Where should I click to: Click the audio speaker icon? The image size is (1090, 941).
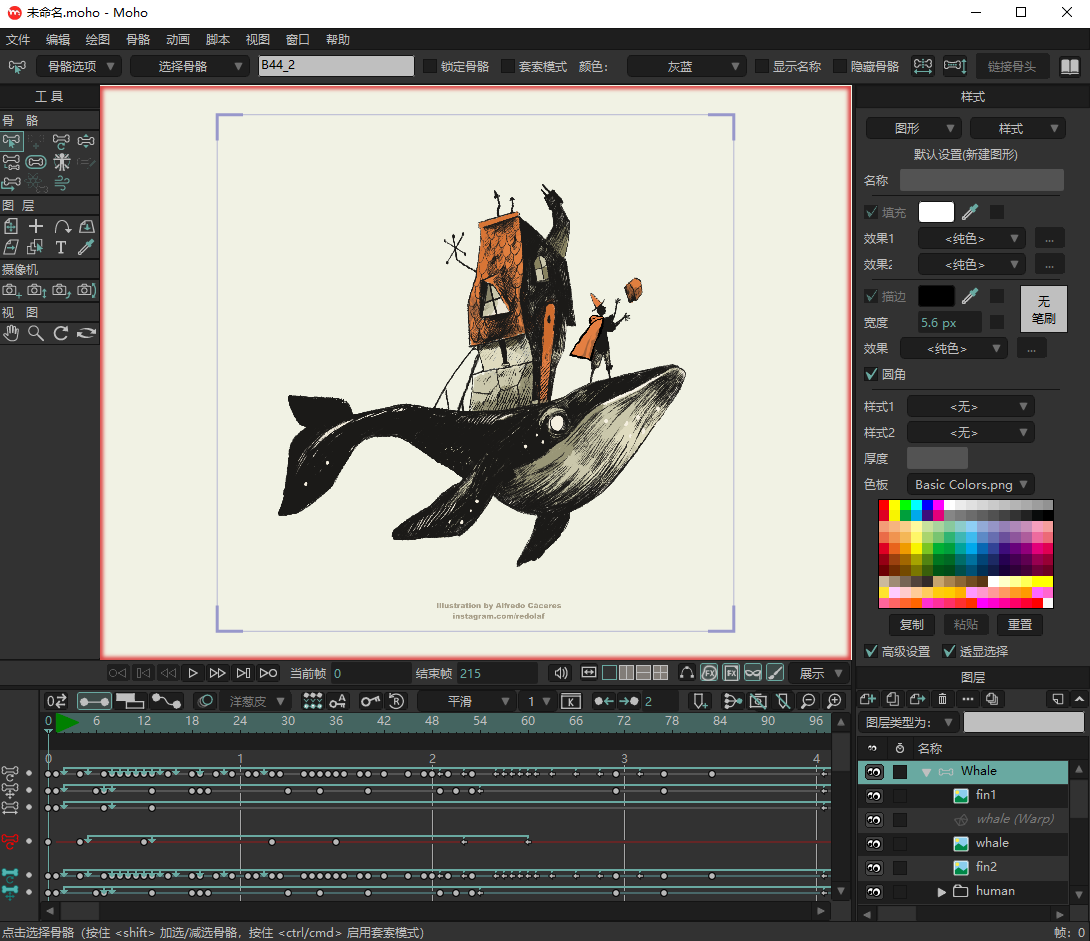click(x=561, y=673)
